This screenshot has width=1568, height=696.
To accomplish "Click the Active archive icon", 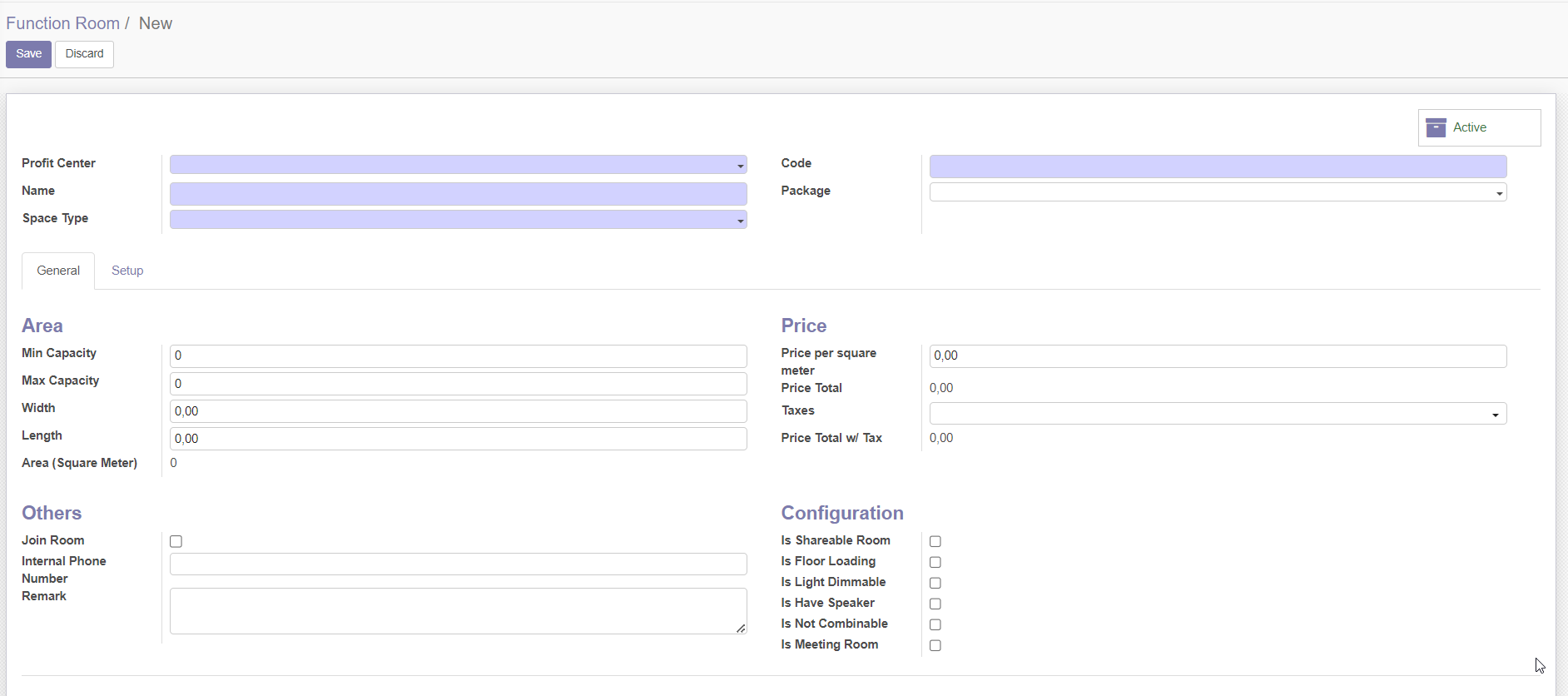I will (x=1436, y=127).
